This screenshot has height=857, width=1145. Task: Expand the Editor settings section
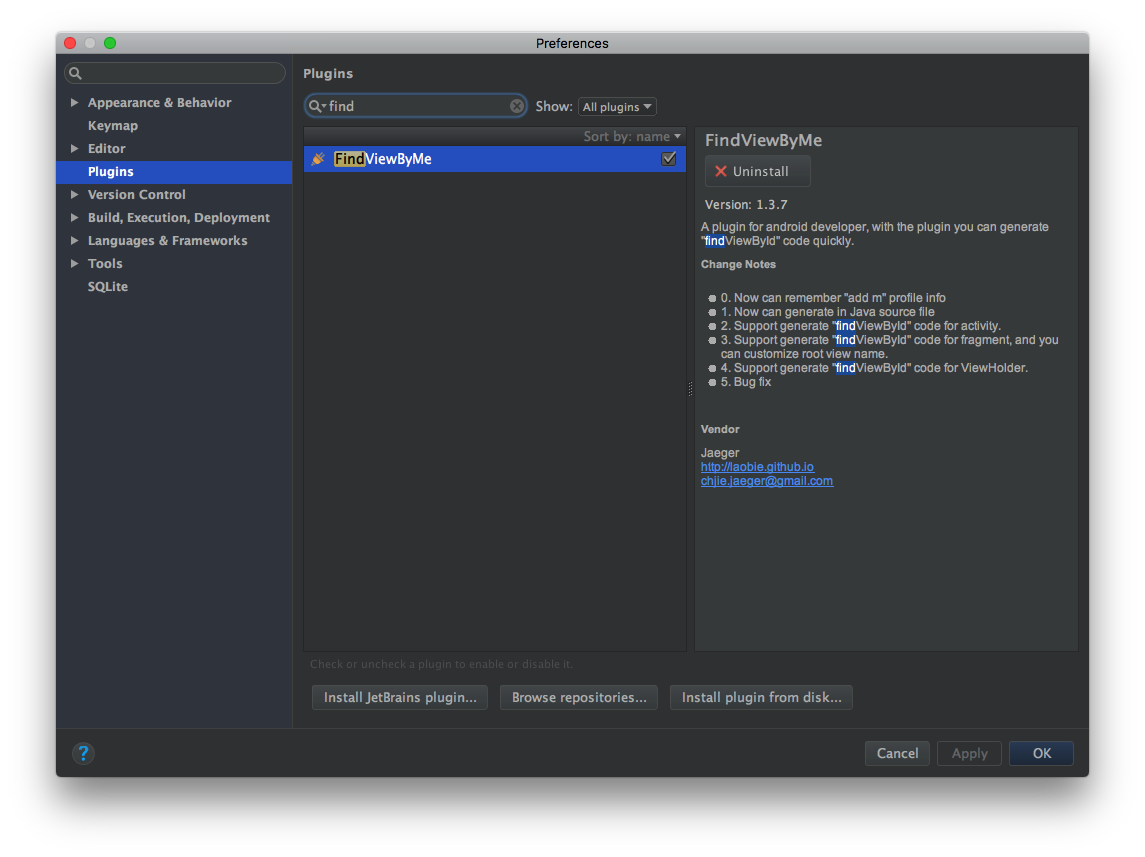[75, 149]
